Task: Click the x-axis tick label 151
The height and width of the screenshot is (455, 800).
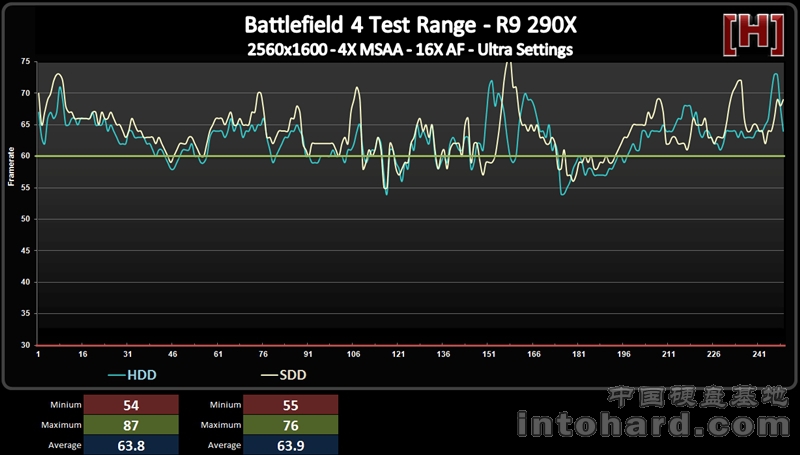Action: pos(488,354)
